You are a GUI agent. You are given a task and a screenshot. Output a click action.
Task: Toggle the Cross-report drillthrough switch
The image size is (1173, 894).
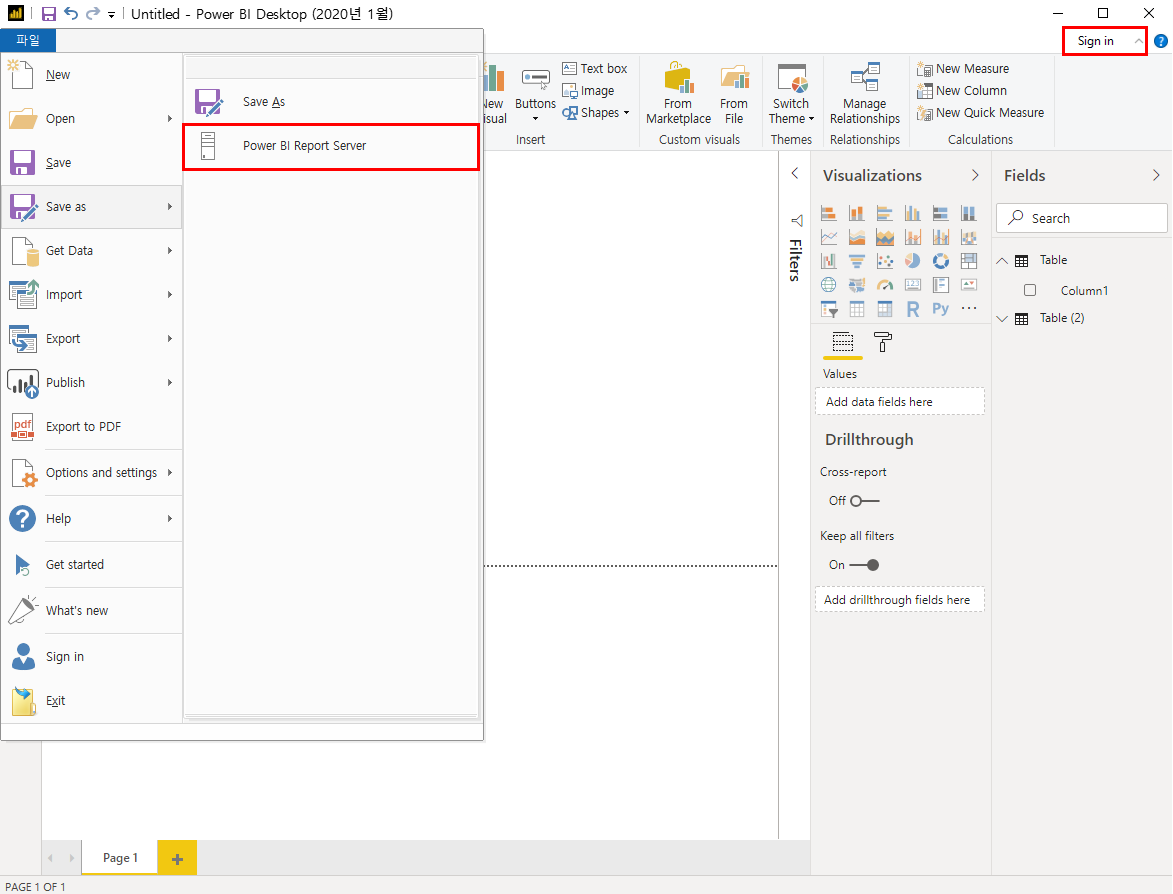tap(865, 500)
